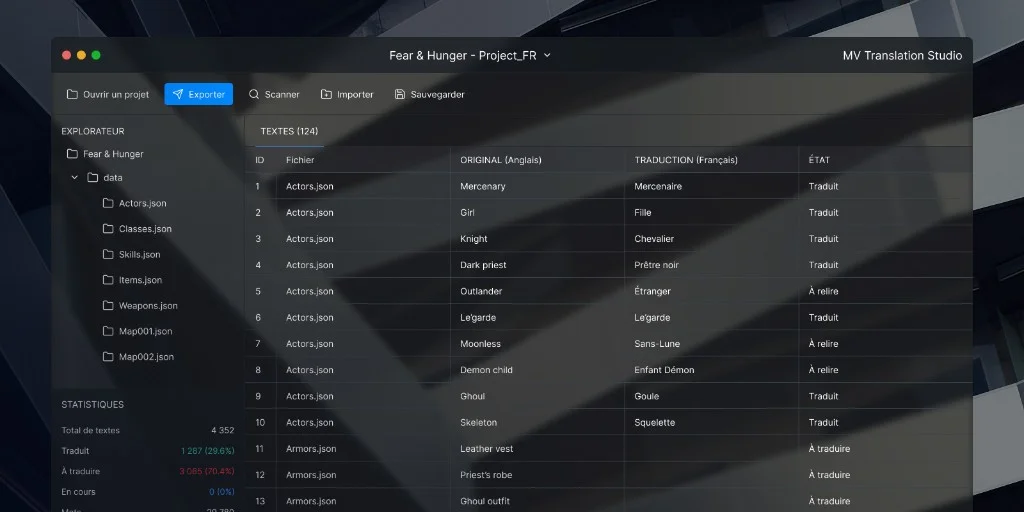Image resolution: width=1024 pixels, height=512 pixels.
Task: Click the Ouvrir un projet button
Action: pos(108,94)
